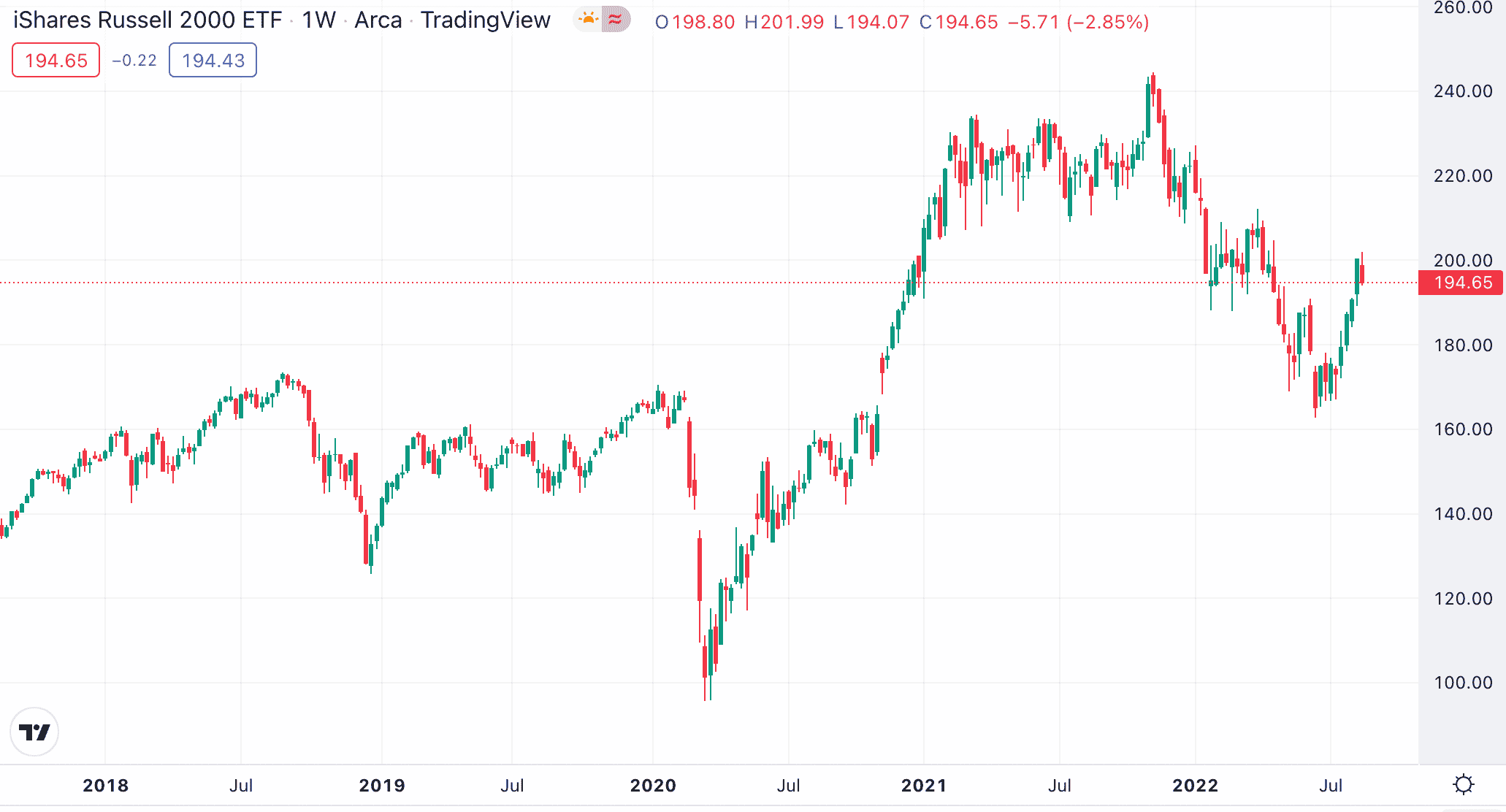Click the 160.00 price axis label

(x=1463, y=429)
